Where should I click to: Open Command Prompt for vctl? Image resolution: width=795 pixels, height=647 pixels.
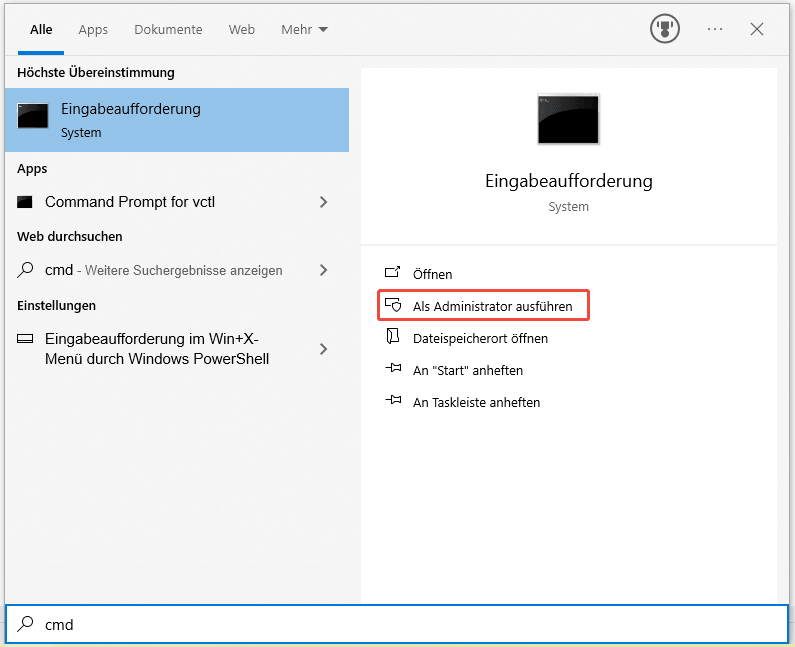[x=177, y=202]
